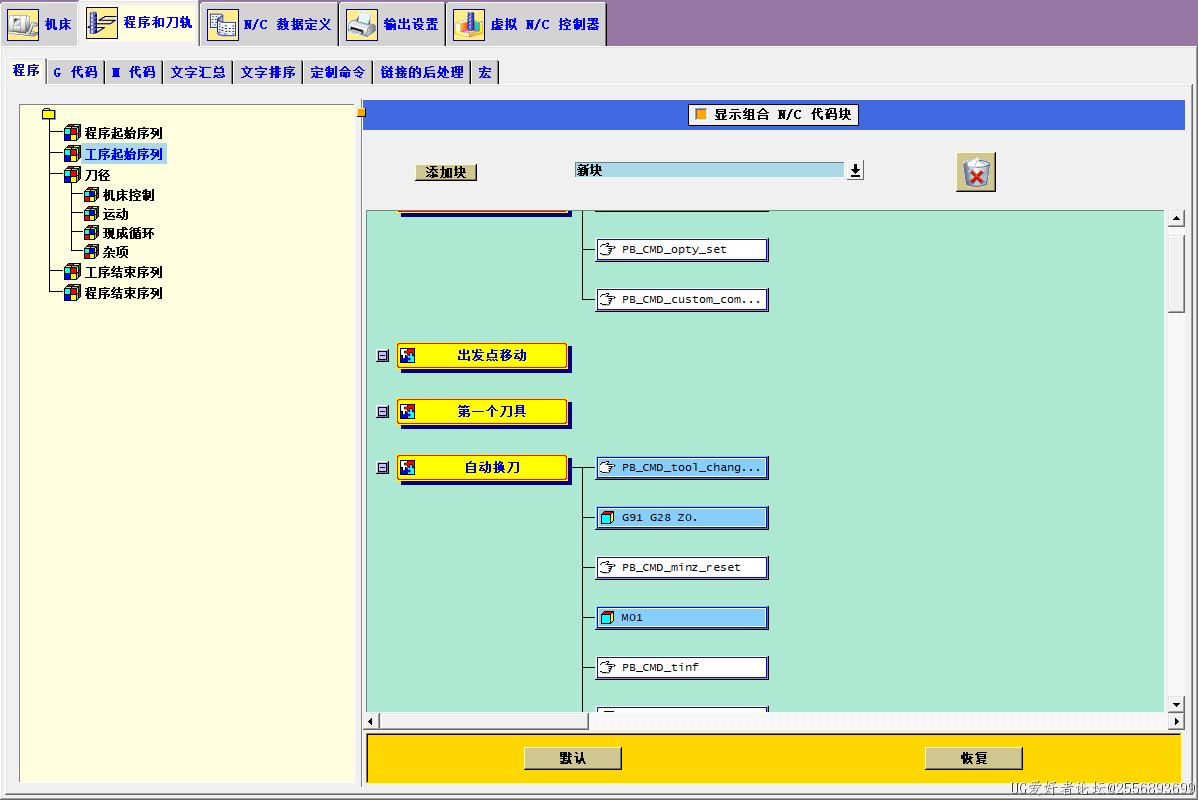Switch to the 文字汇总 sub-tab
The width and height of the screenshot is (1198, 800).
(198, 72)
